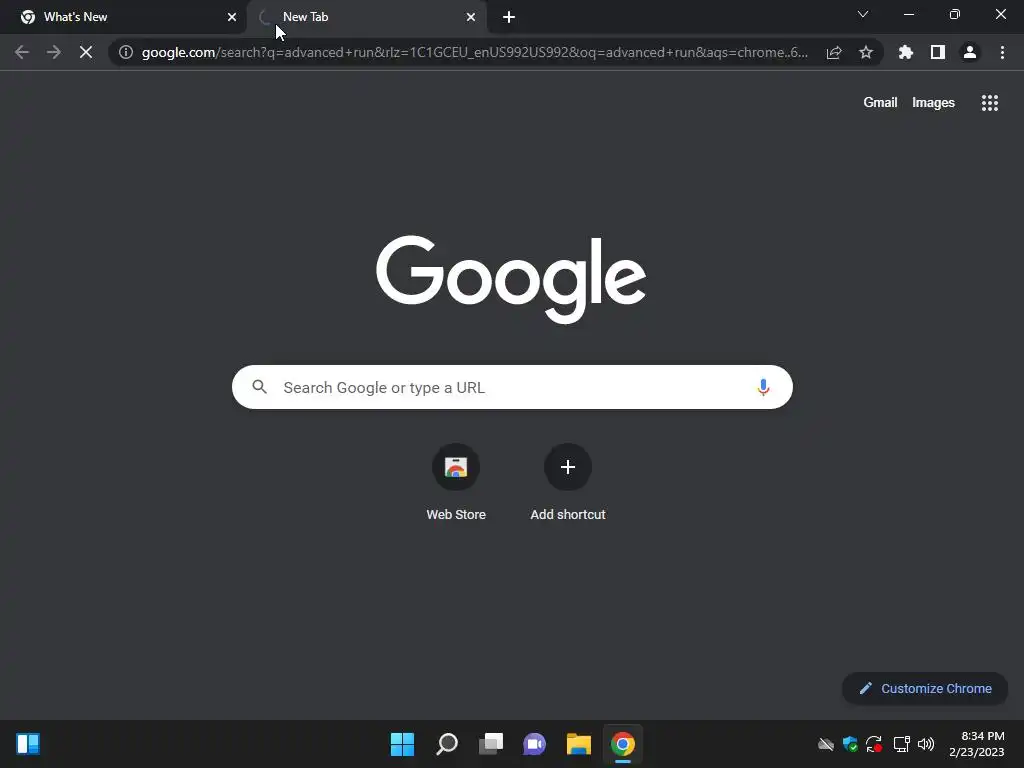Close the New Tab tab
Viewport: 1024px width, 768px height.
(471, 17)
